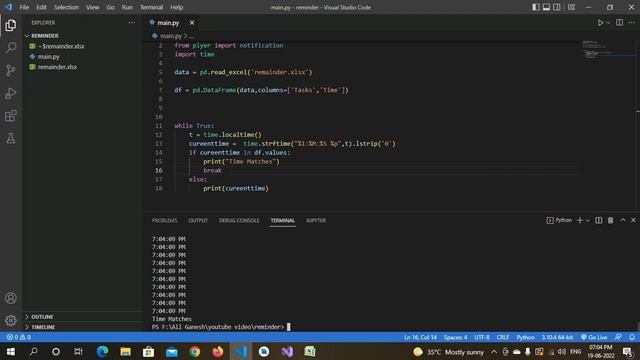Click Ln 16, Col 14 status item

coord(420,337)
